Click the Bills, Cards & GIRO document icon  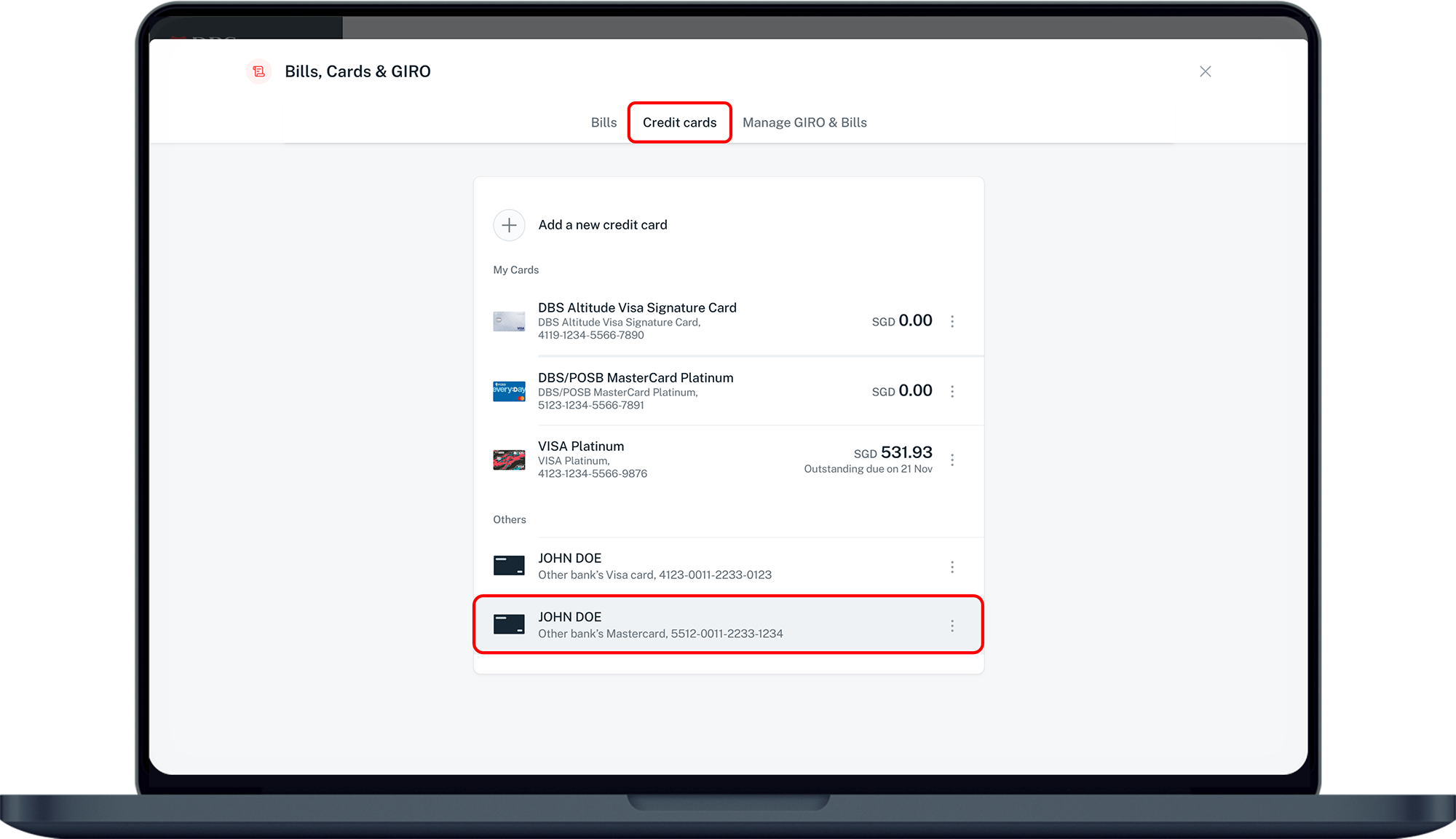tap(258, 71)
